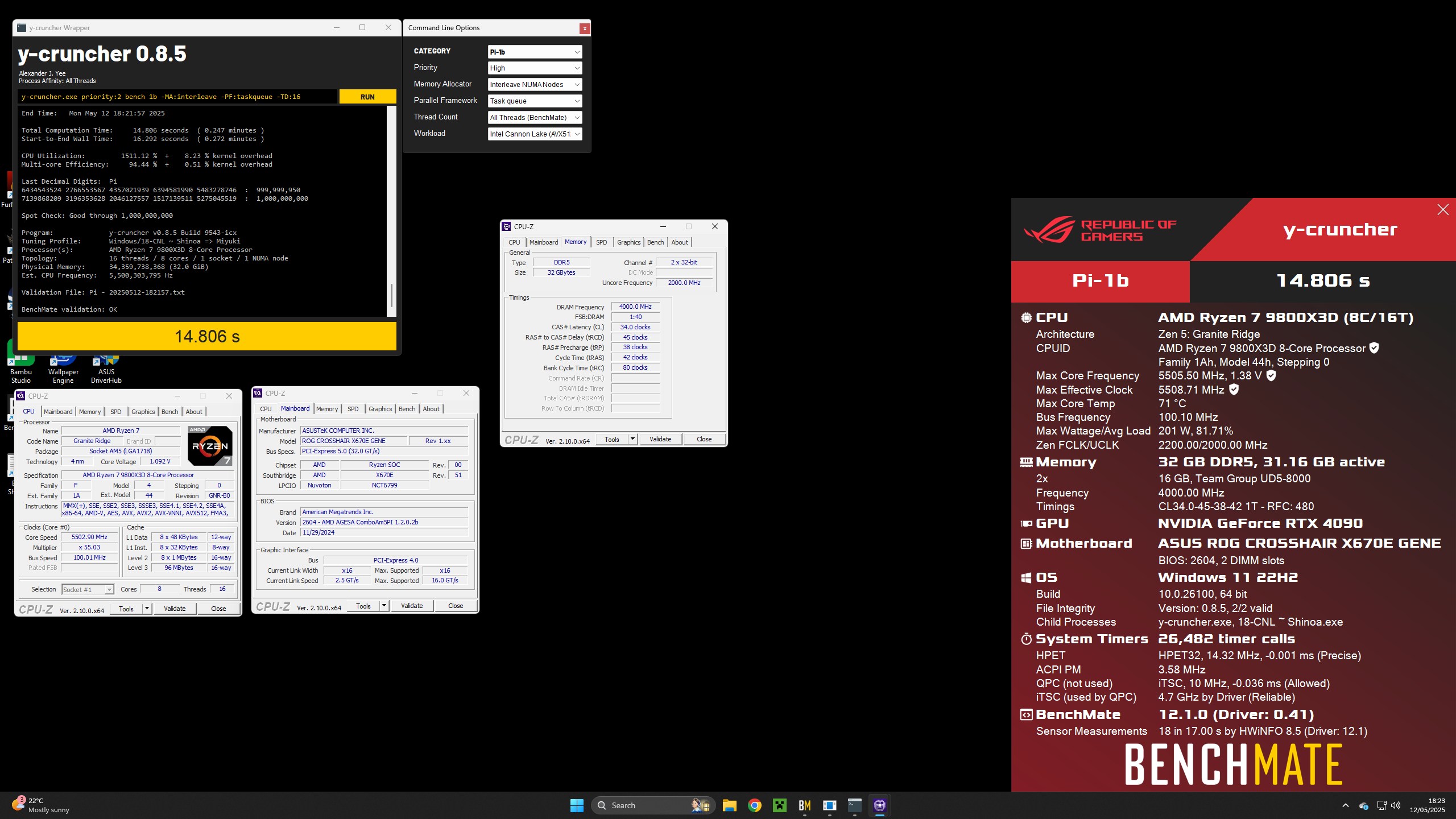
Task: Click Validate in CPU-Z CPU window
Action: [x=175, y=609]
